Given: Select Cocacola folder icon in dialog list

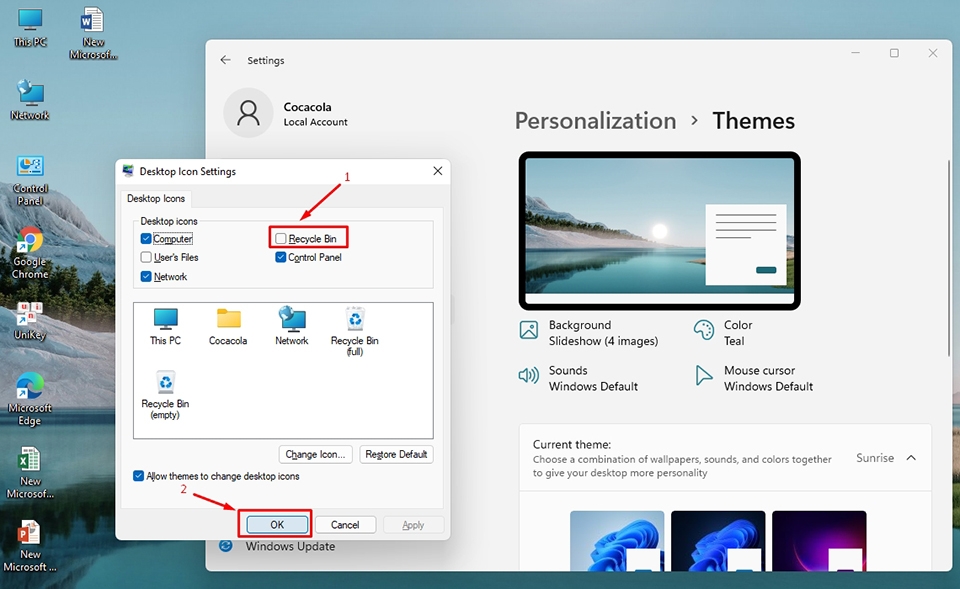Looking at the screenshot, I should click(228, 326).
